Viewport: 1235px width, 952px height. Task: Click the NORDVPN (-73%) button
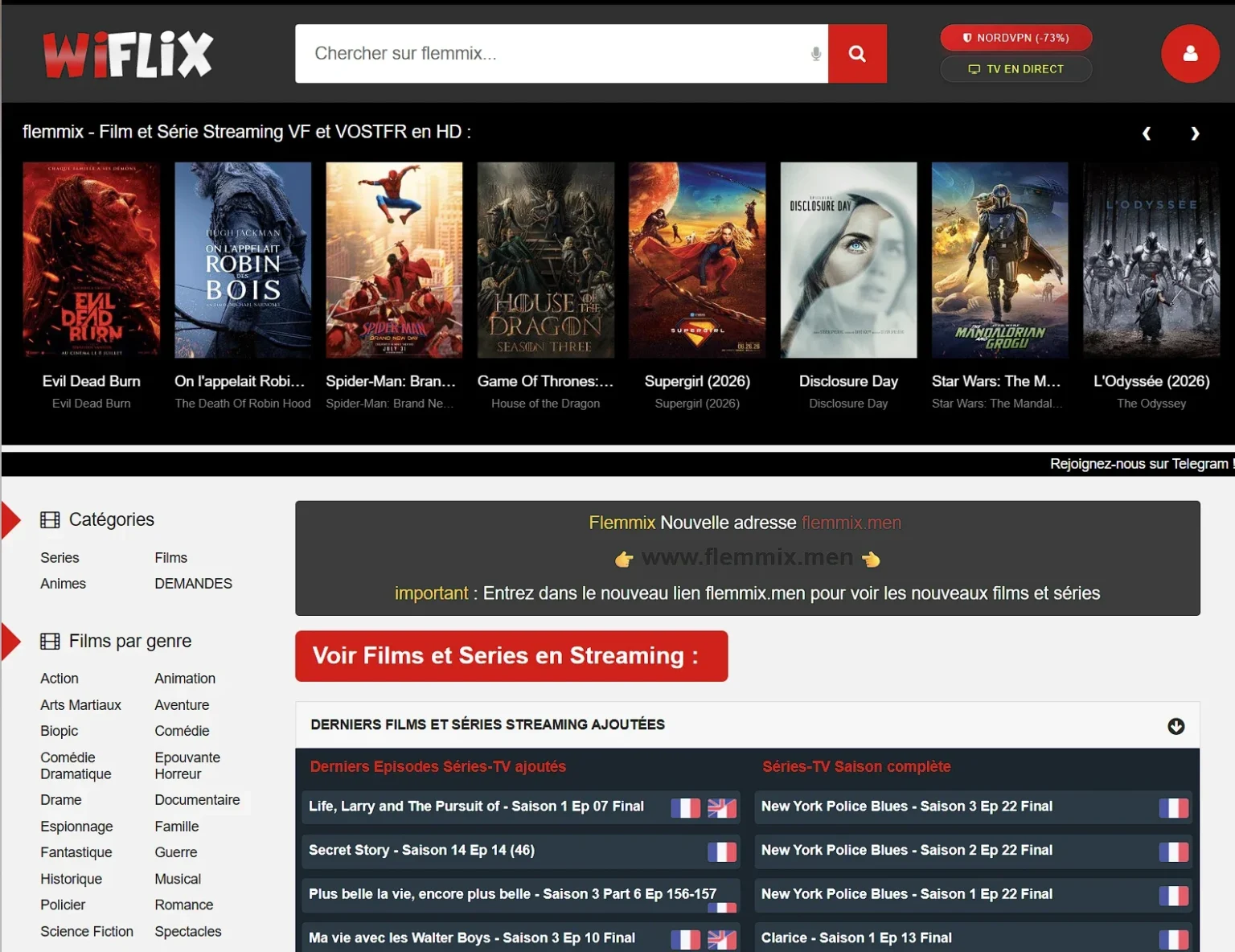click(1016, 38)
